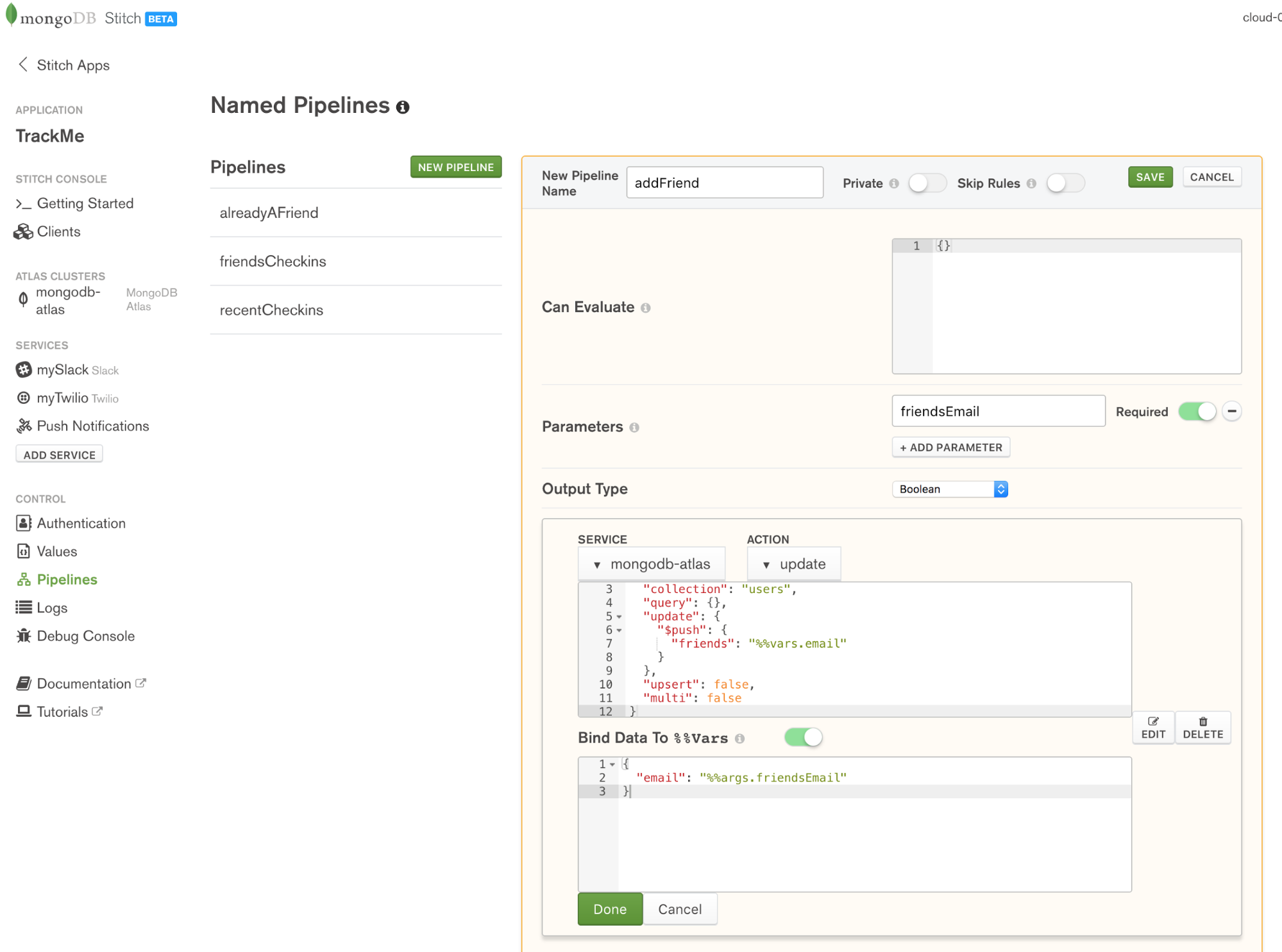Click the NEW PIPELINE button
The height and width of the screenshot is (952, 1282).
point(455,167)
